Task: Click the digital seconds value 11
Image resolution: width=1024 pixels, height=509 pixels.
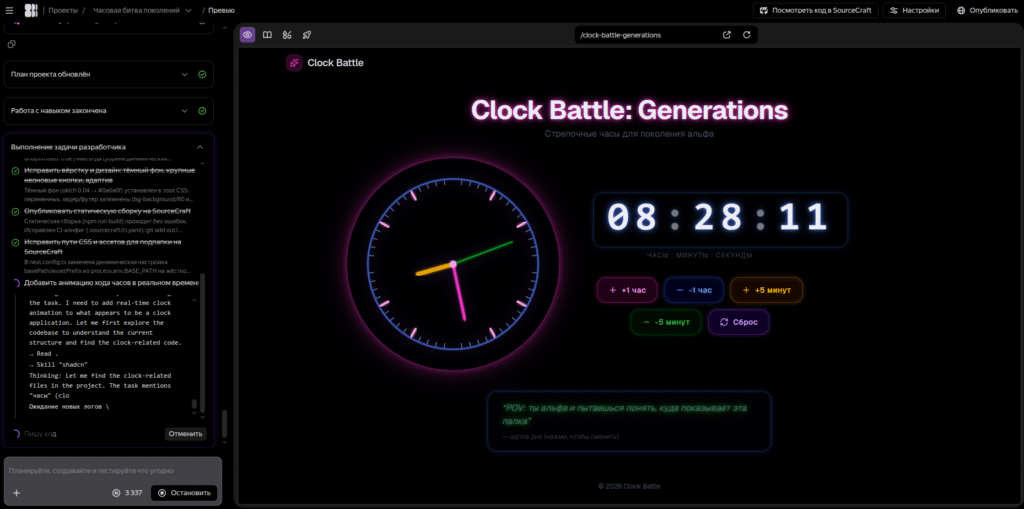Action: (805, 218)
